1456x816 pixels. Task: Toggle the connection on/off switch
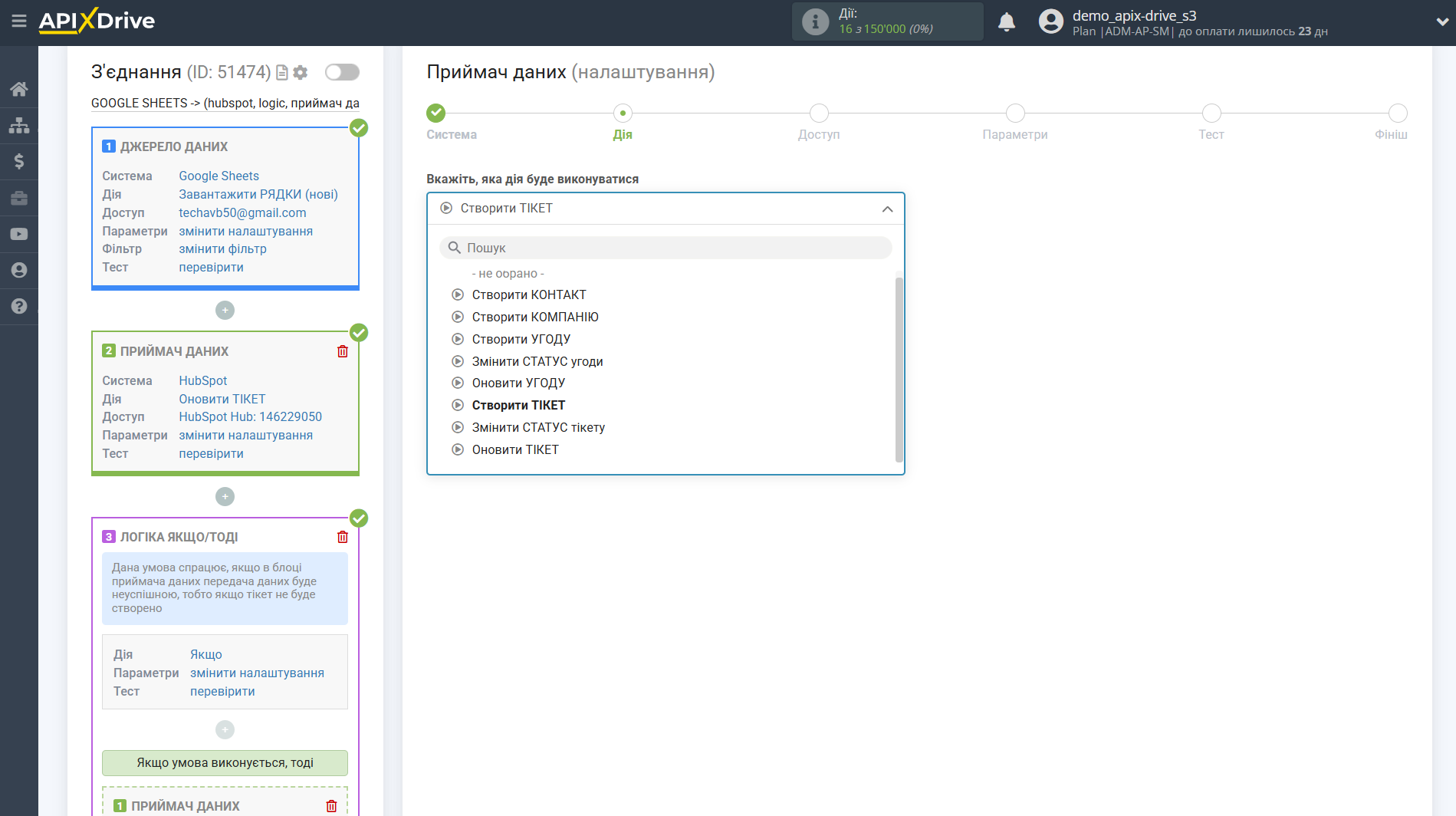(x=342, y=72)
